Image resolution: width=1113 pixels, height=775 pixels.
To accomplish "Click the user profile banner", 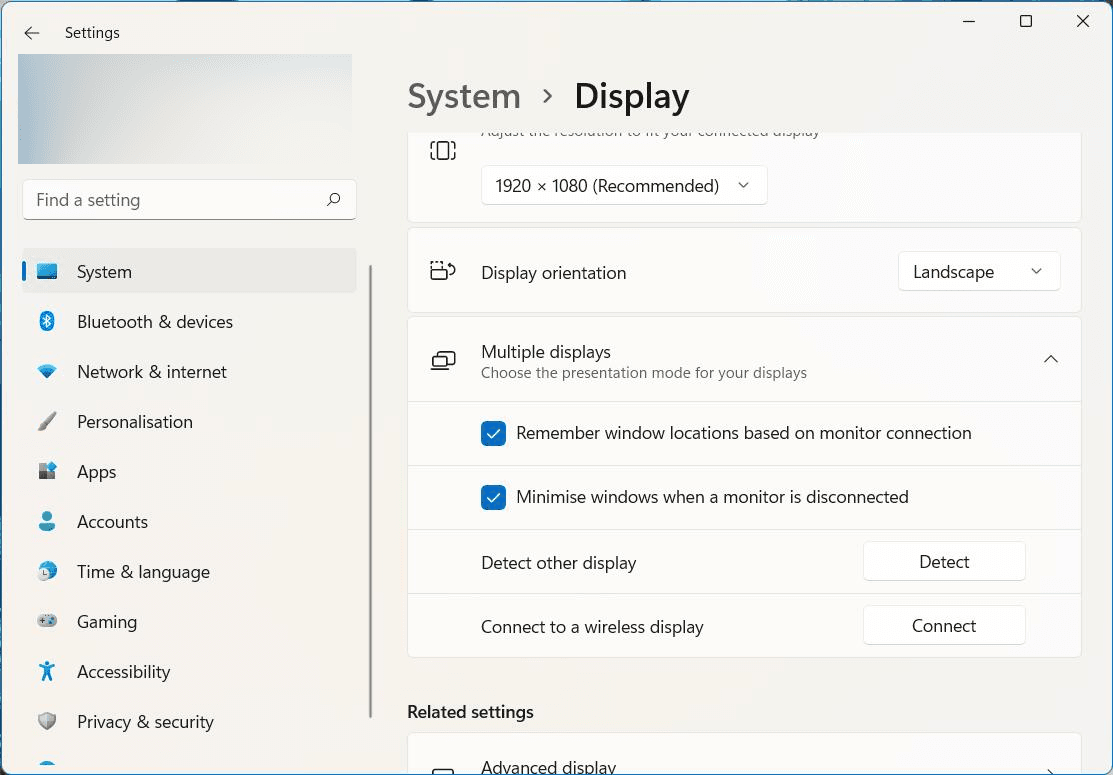I will tap(185, 109).
